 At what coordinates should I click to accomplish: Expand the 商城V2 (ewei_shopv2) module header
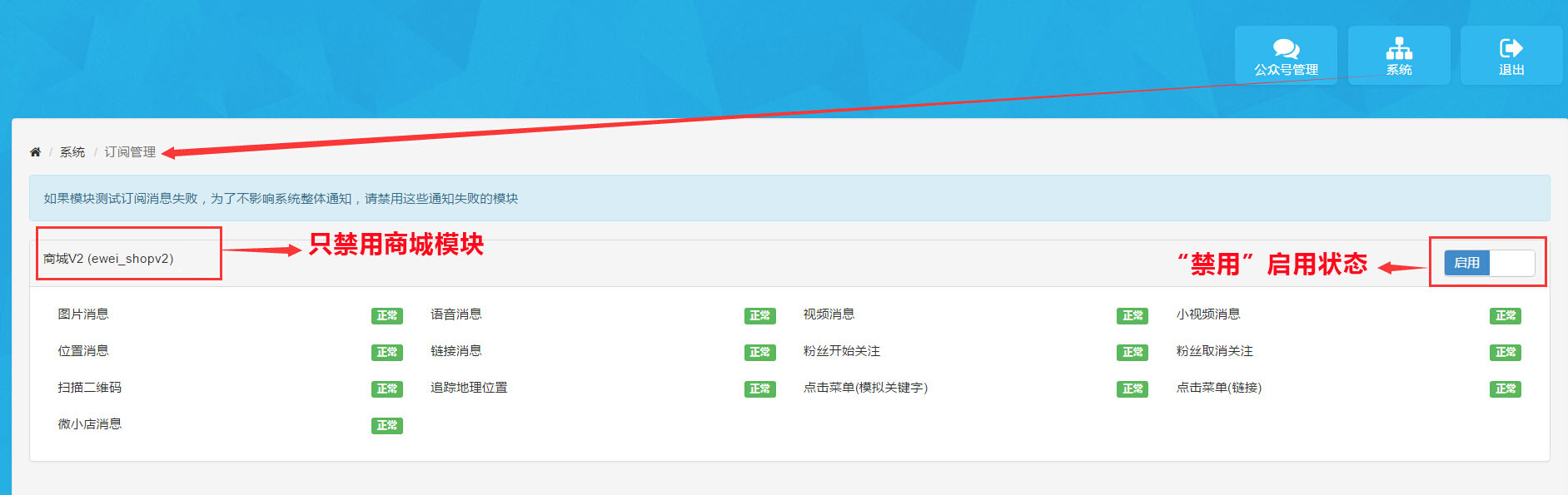108,259
